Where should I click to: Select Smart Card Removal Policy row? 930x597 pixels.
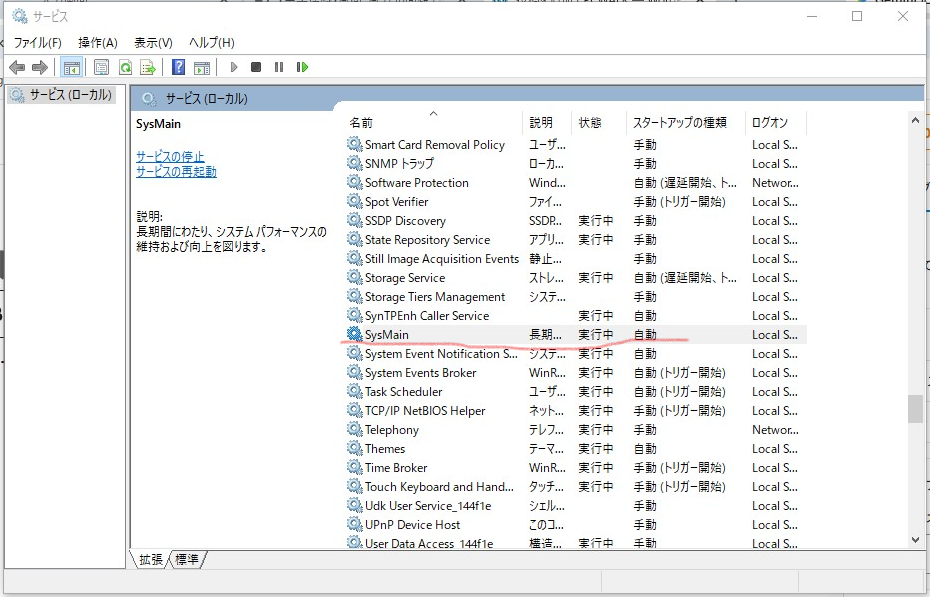[x=575, y=145]
